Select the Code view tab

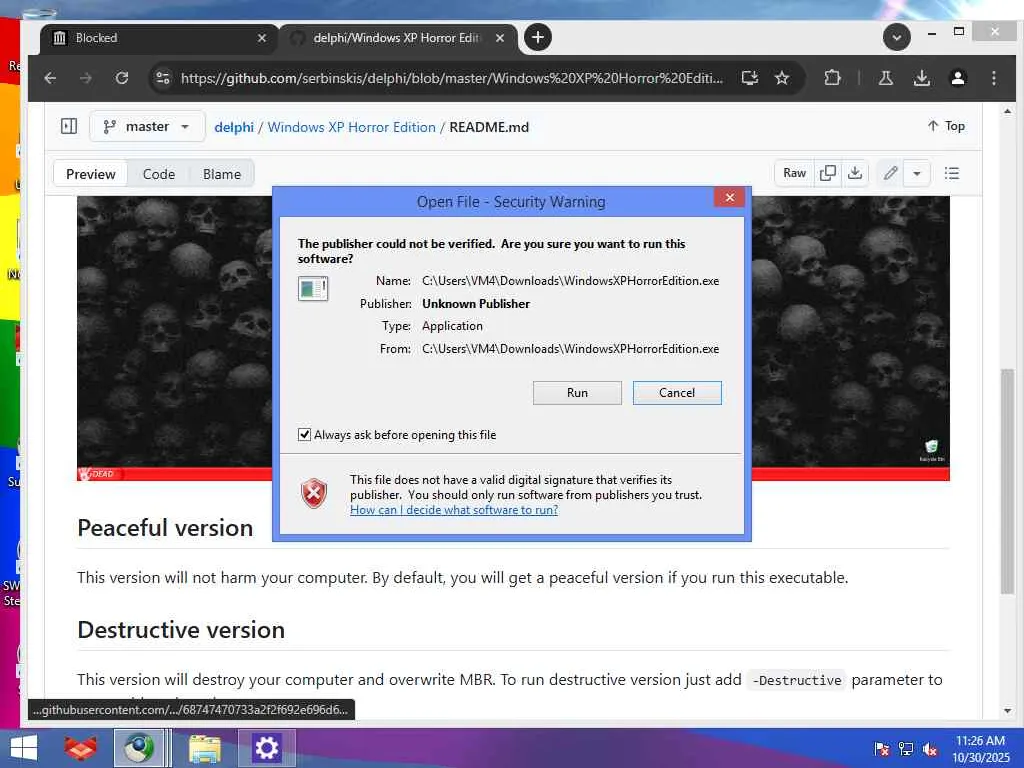(x=159, y=174)
